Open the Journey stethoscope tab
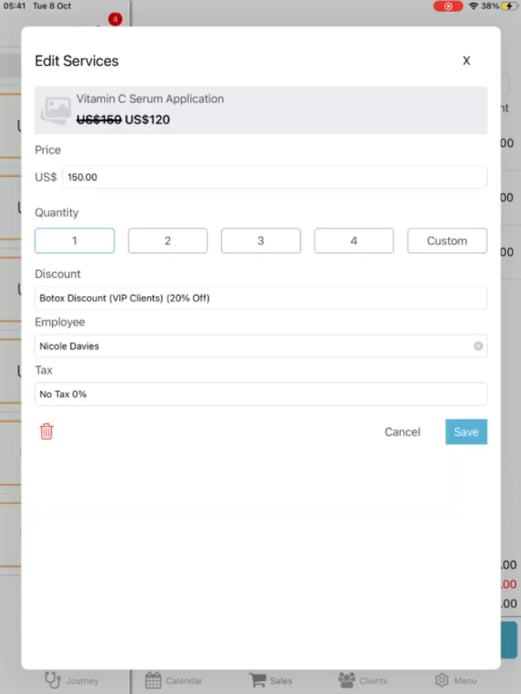 (71, 680)
